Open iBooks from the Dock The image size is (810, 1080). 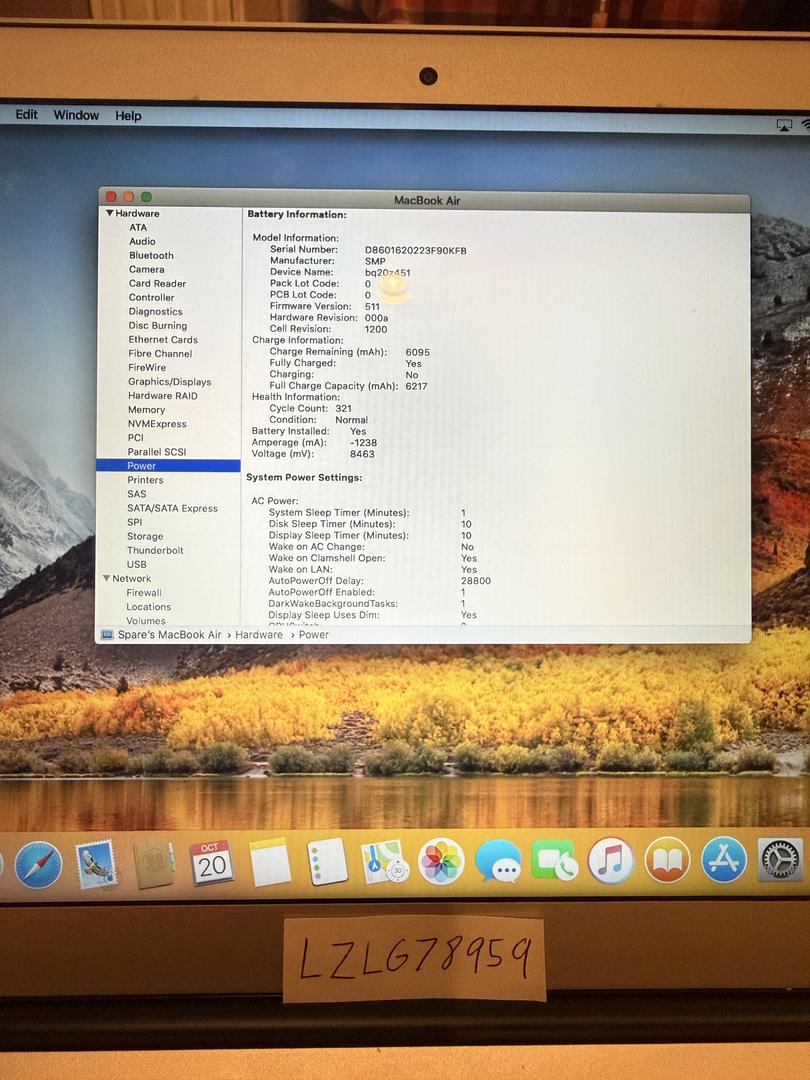pos(667,860)
